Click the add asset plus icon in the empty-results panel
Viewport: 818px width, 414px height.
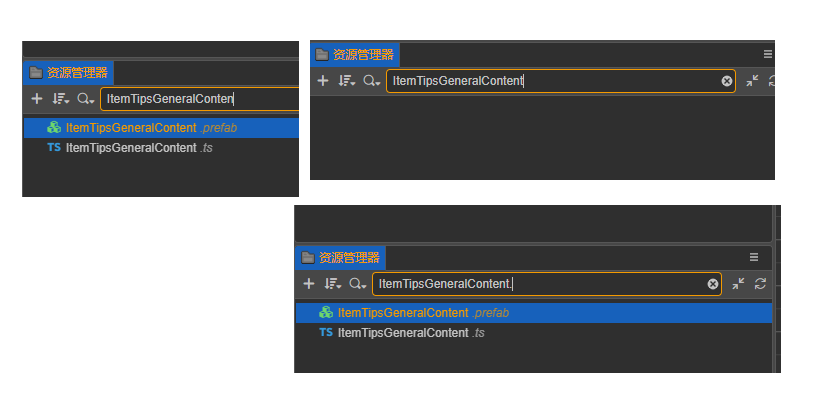click(x=323, y=81)
